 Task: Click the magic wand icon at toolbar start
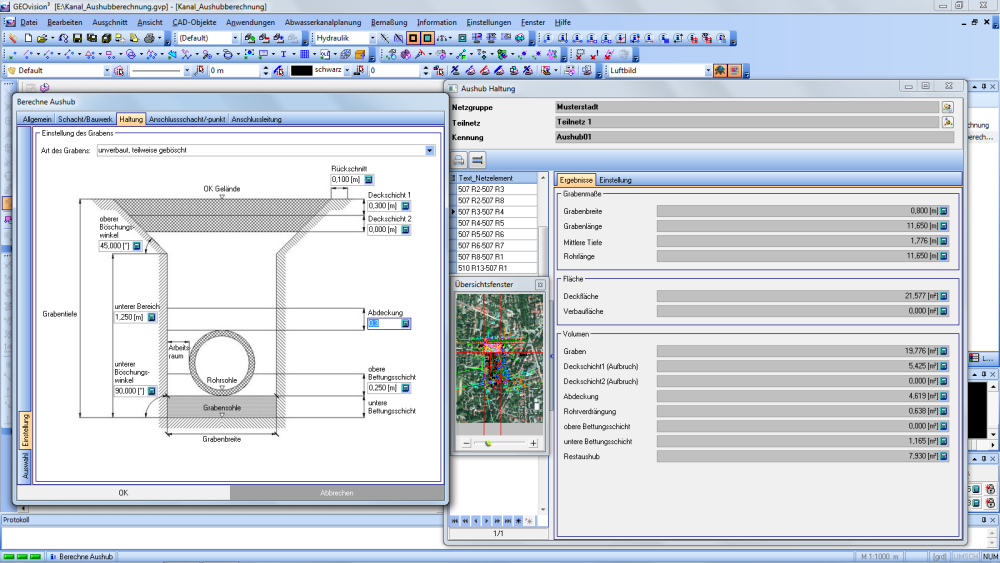pos(13,38)
